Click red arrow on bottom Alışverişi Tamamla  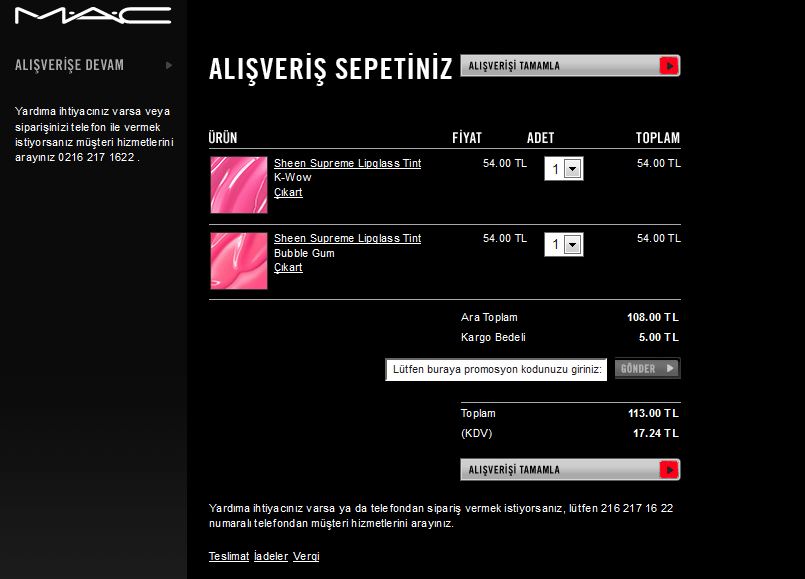point(669,470)
